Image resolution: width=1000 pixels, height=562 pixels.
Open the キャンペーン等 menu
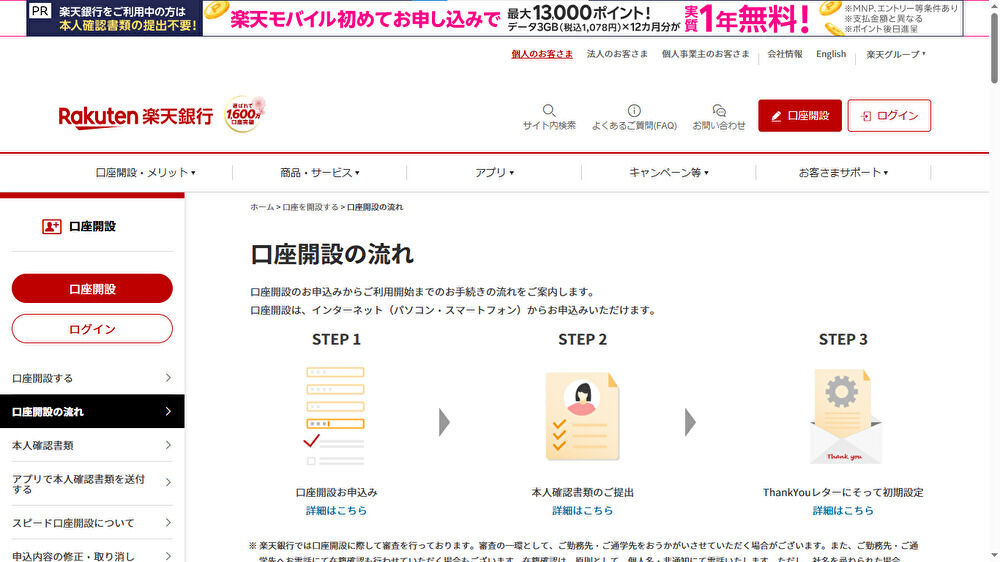pyautogui.click(x=669, y=173)
